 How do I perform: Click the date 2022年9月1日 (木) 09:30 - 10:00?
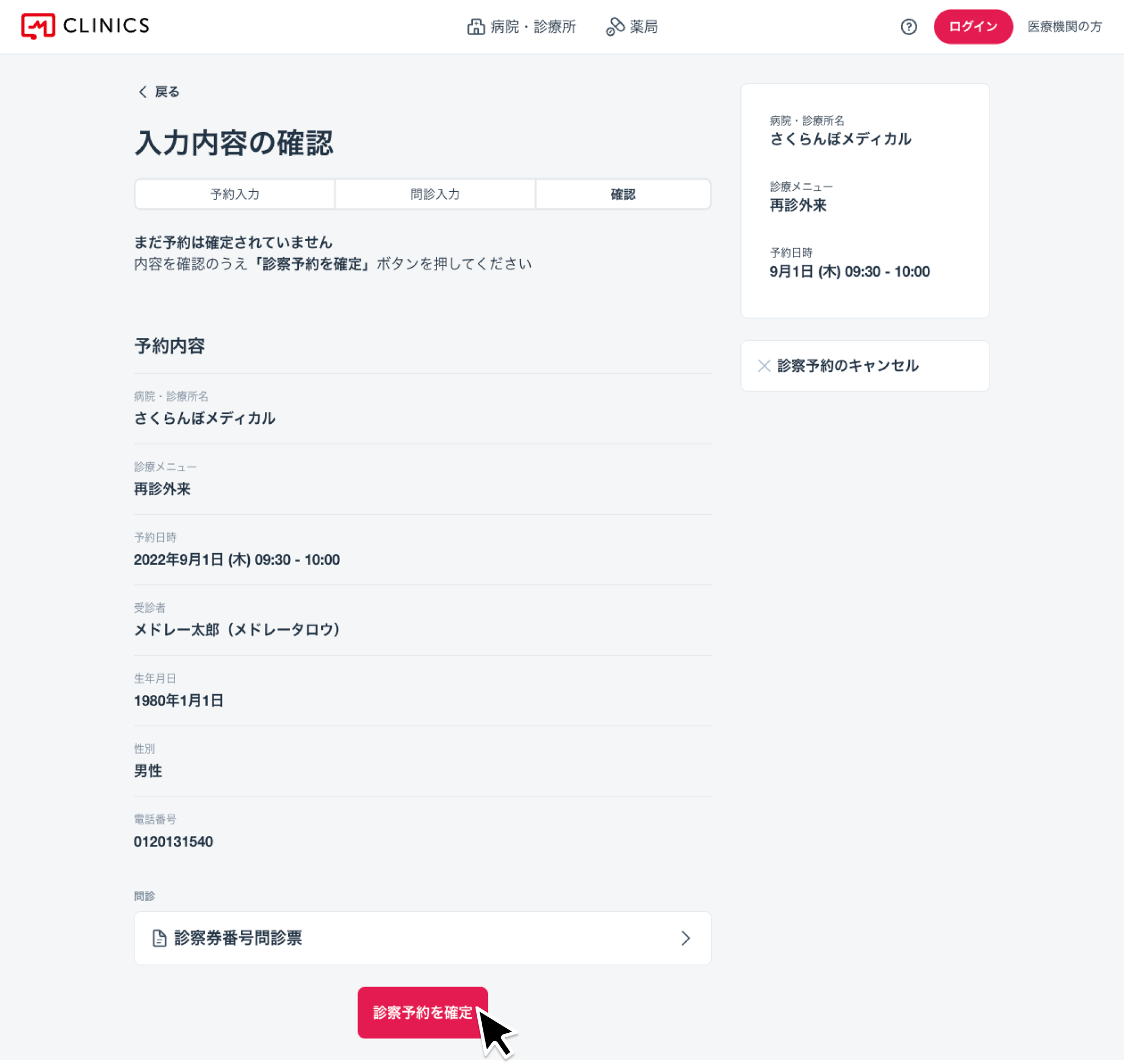pos(236,560)
